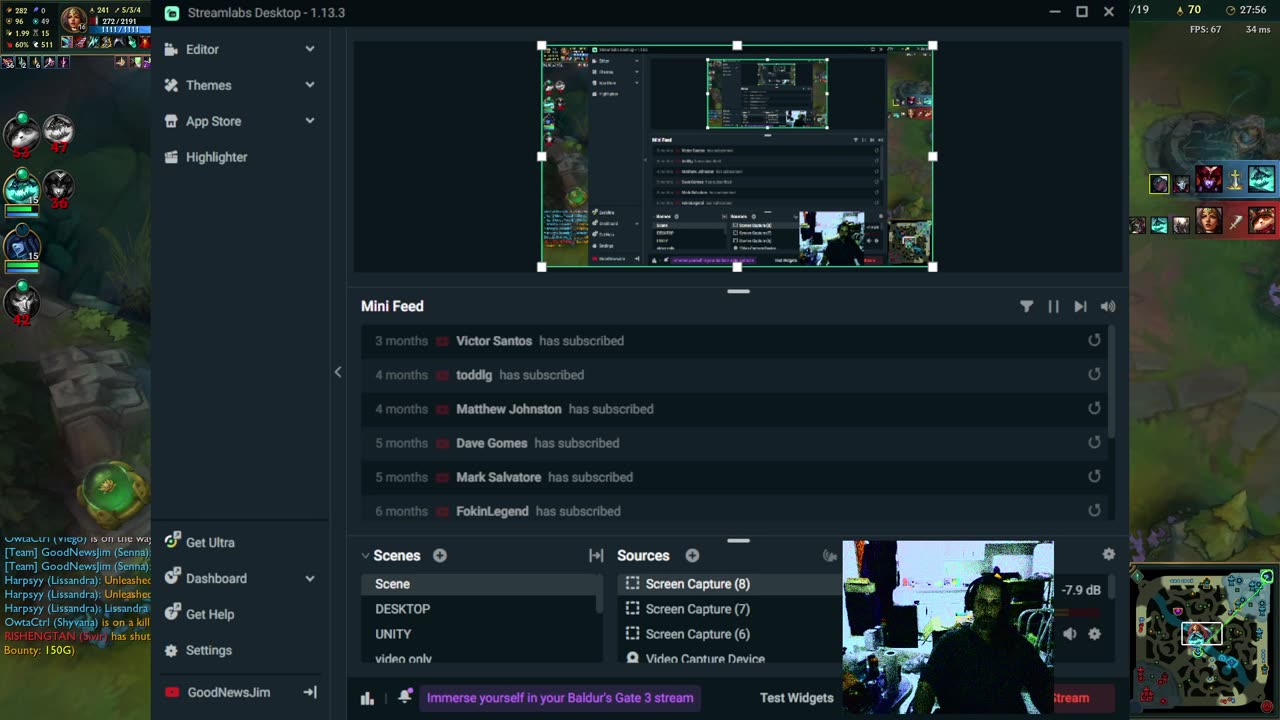Screen dimensions: 1280x720
Task: Open the Themes menu item
Action: click(208, 85)
